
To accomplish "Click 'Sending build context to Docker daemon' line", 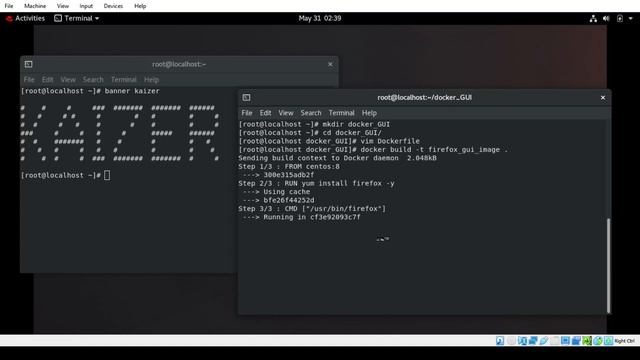I will pyautogui.click(x=338, y=158).
